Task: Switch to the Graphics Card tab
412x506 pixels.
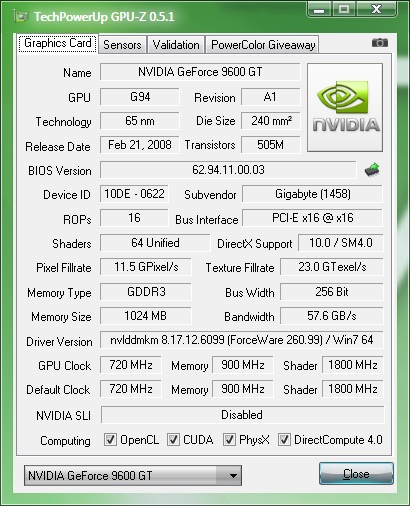Action: (58, 43)
